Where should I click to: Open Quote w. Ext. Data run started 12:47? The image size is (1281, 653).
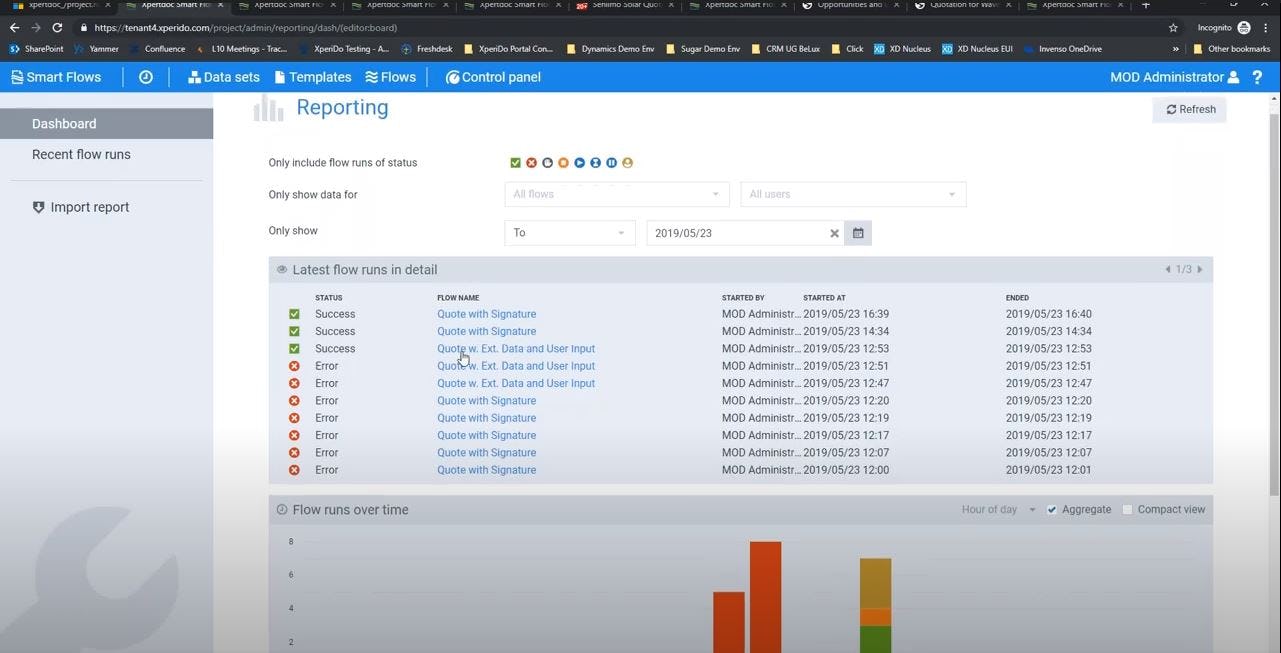(516, 383)
